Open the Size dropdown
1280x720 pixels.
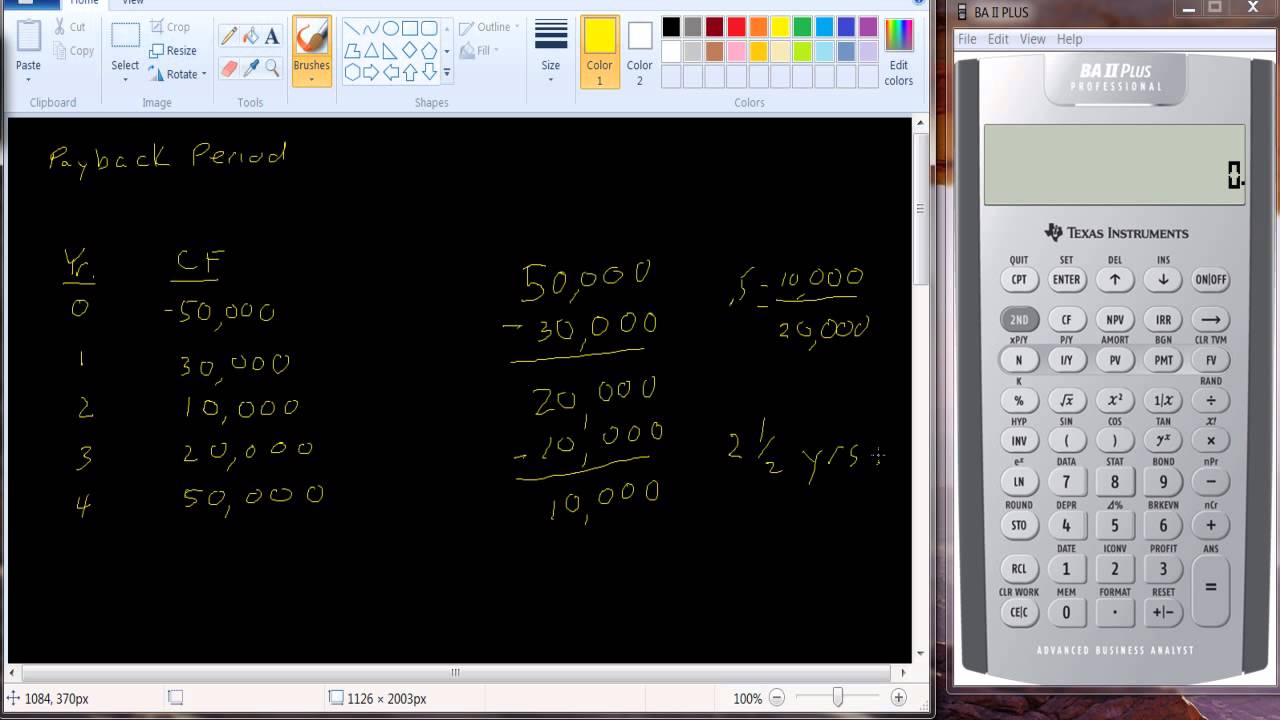[551, 51]
